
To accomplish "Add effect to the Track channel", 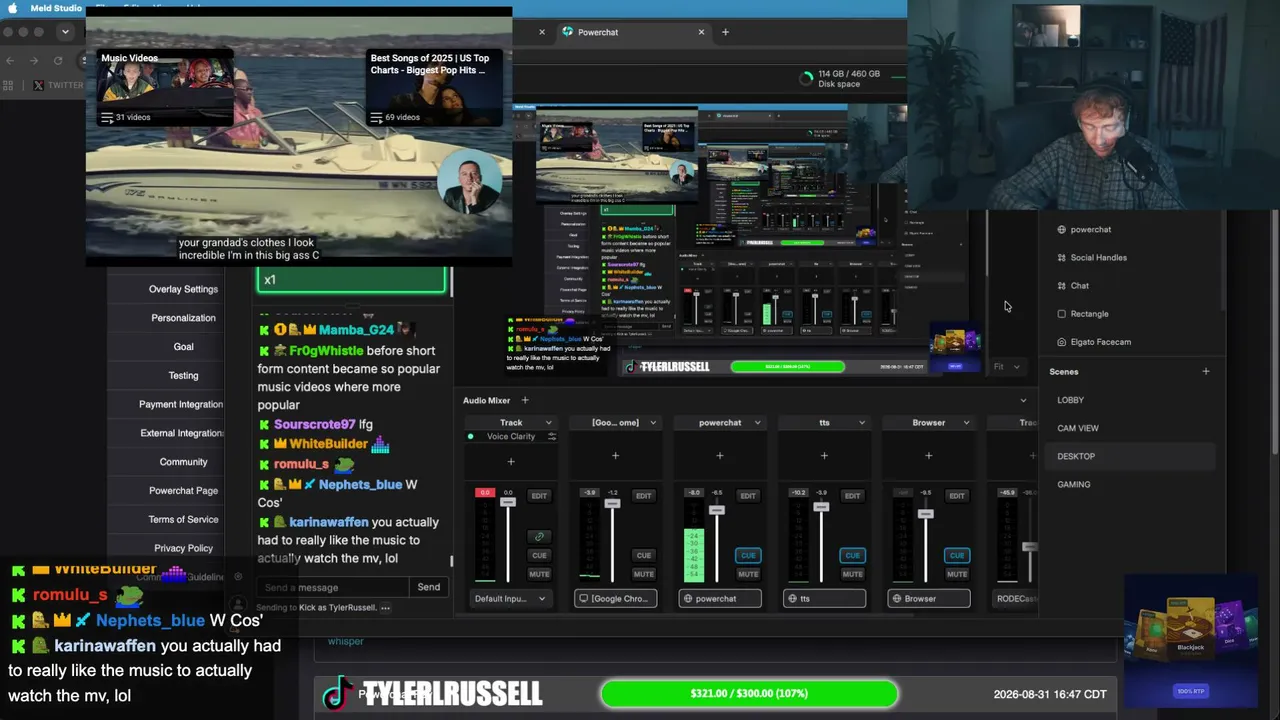I will pos(511,461).
